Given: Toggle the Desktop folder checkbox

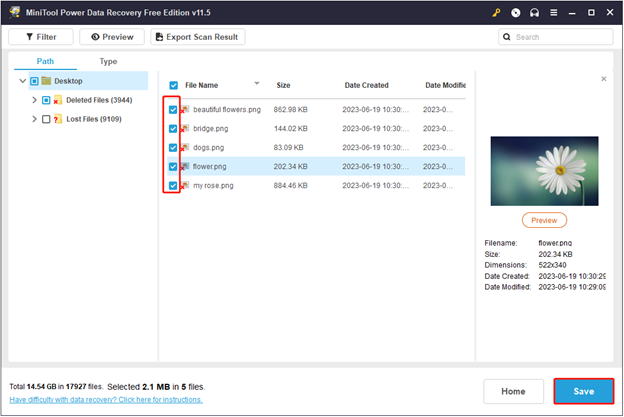Looking at the screenshot, I should 34,81.
